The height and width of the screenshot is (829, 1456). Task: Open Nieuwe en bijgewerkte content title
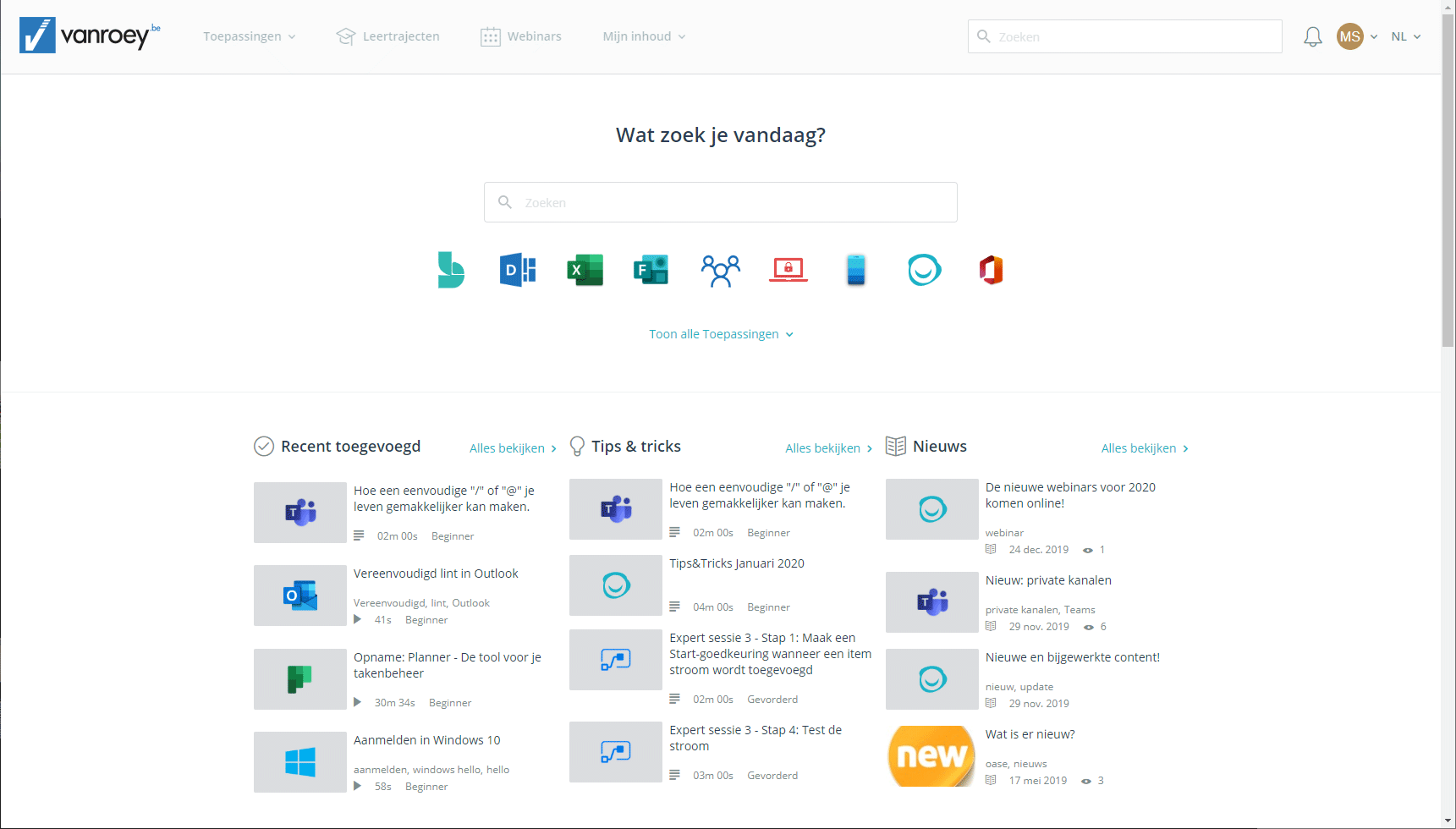click(1073, 657)
